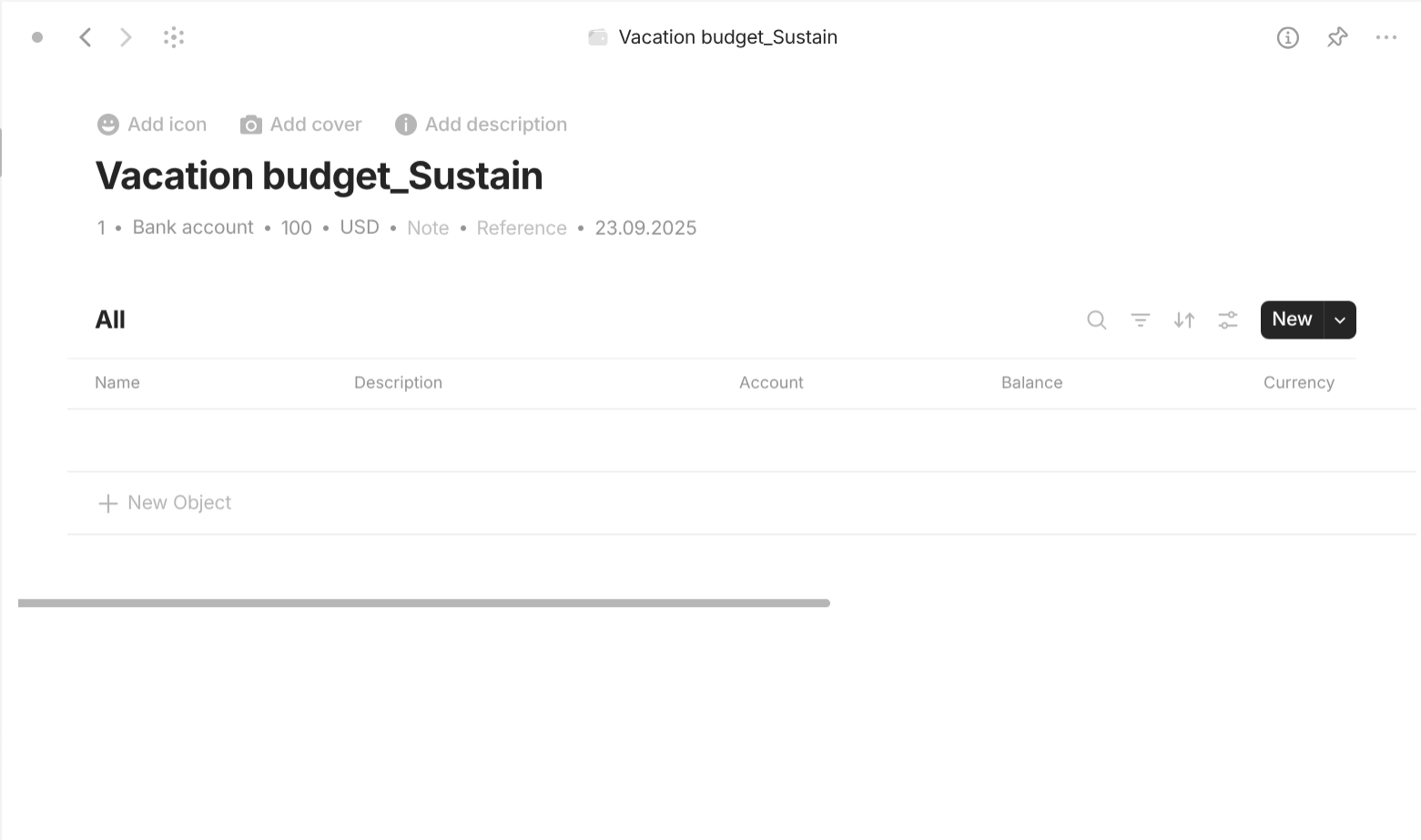1421x840 pixels.
Task: Open the graph view icon in the header
Action: pyautogui.click(x=174, y=37)
